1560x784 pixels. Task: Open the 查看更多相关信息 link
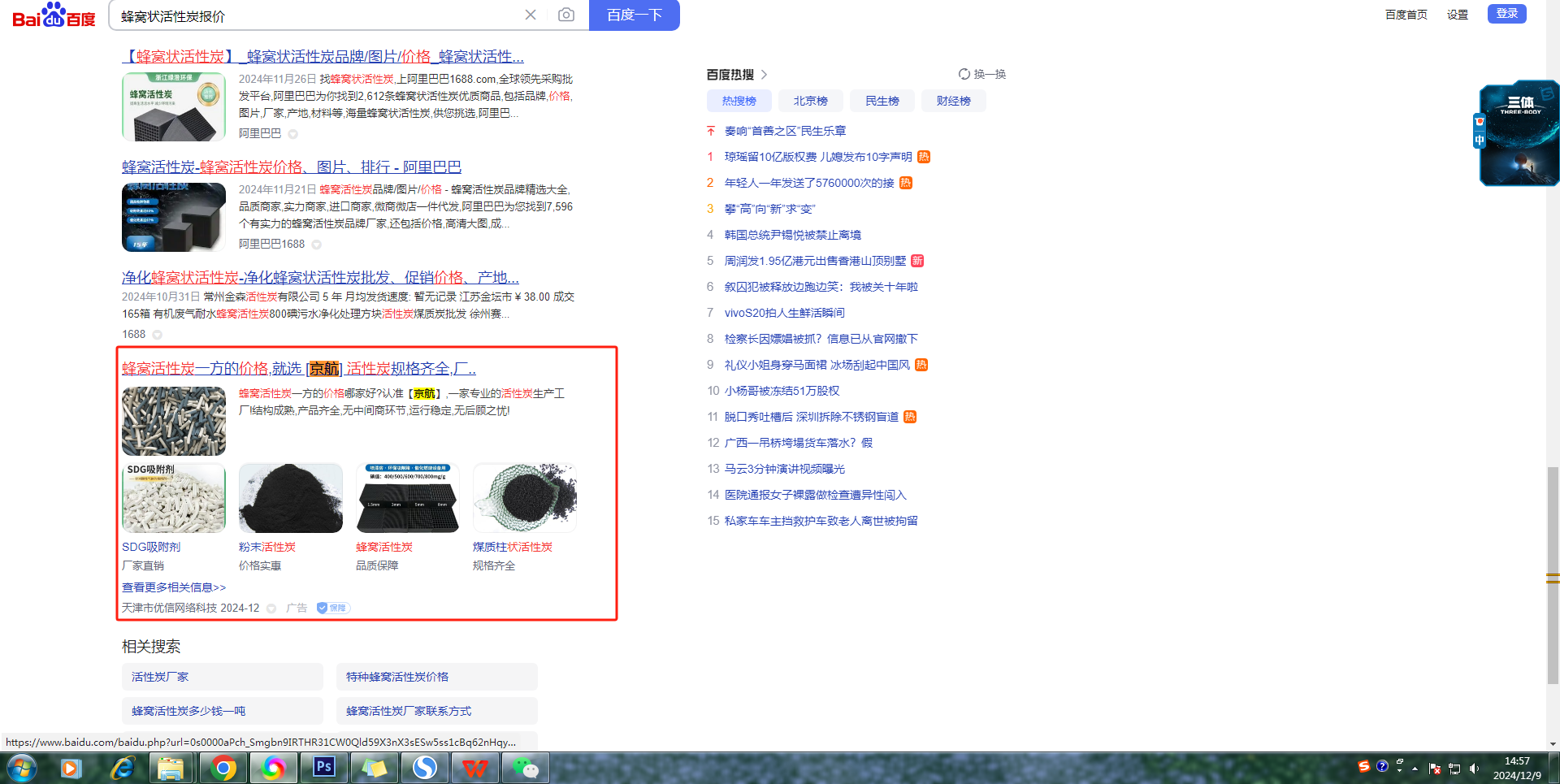click(x=174, y=587)
